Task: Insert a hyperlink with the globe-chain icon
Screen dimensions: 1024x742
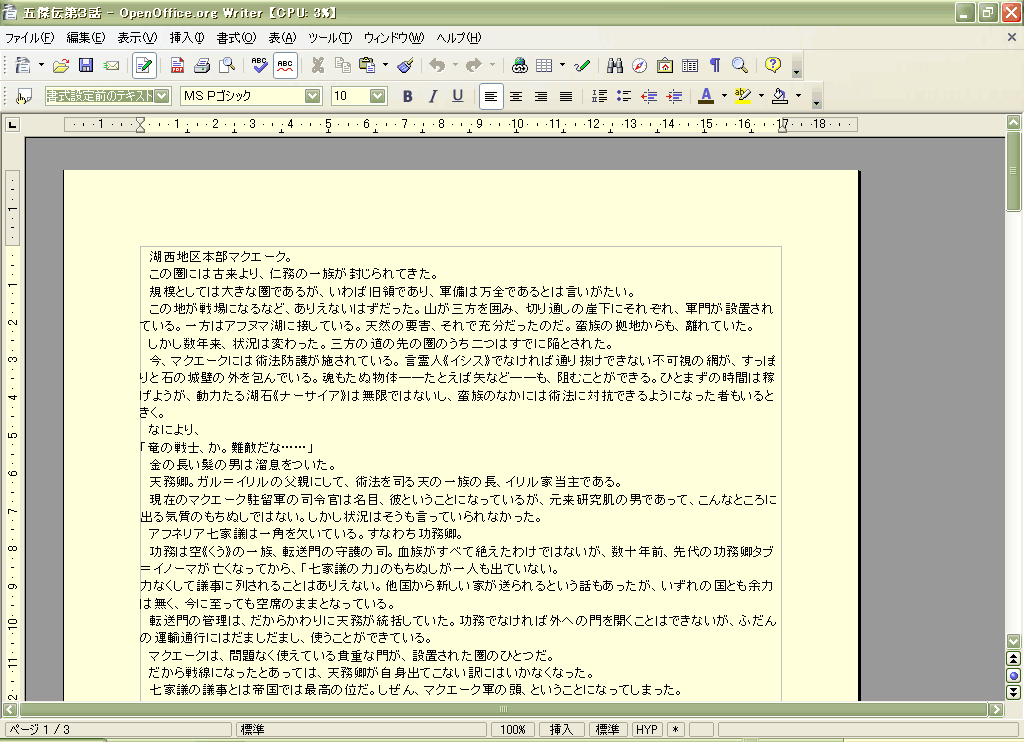Action: [x=520, y=65]
